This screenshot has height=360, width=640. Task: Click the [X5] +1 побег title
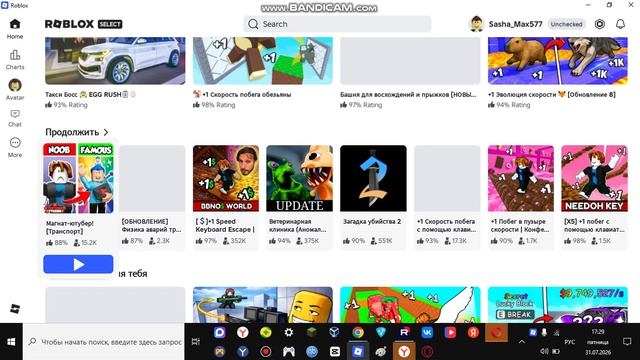pos(594,225)
